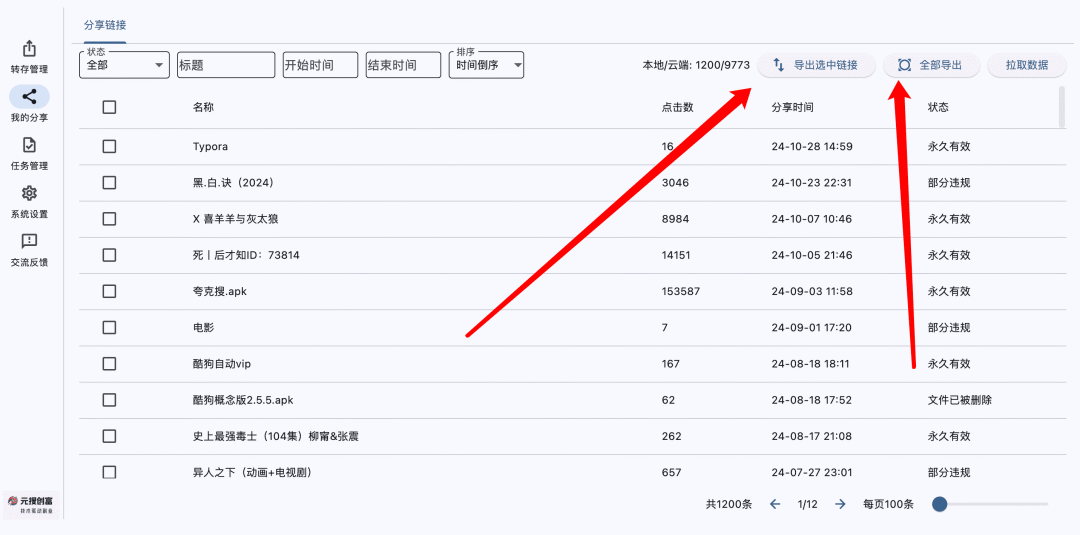Open 任务管理 task icon in sidebar
This screenshot has width=1080, height=535.
(x=29, y=145)
